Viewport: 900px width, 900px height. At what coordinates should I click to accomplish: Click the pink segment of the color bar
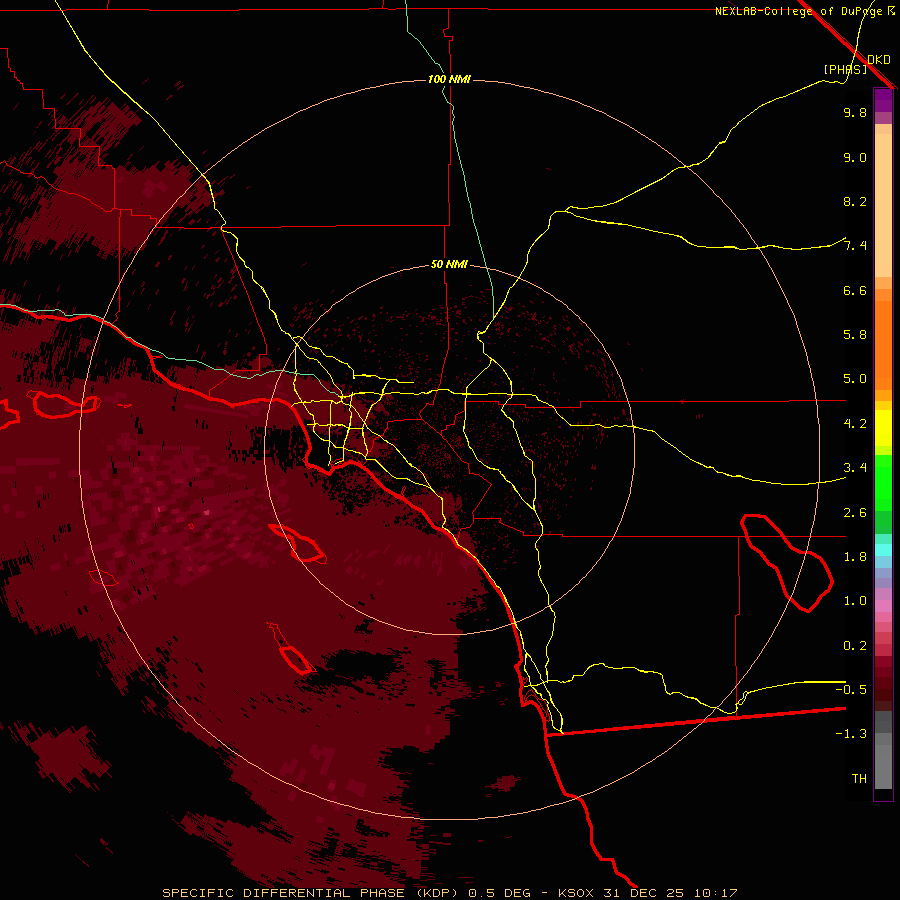pyautogui.click(x=883, y=606)
